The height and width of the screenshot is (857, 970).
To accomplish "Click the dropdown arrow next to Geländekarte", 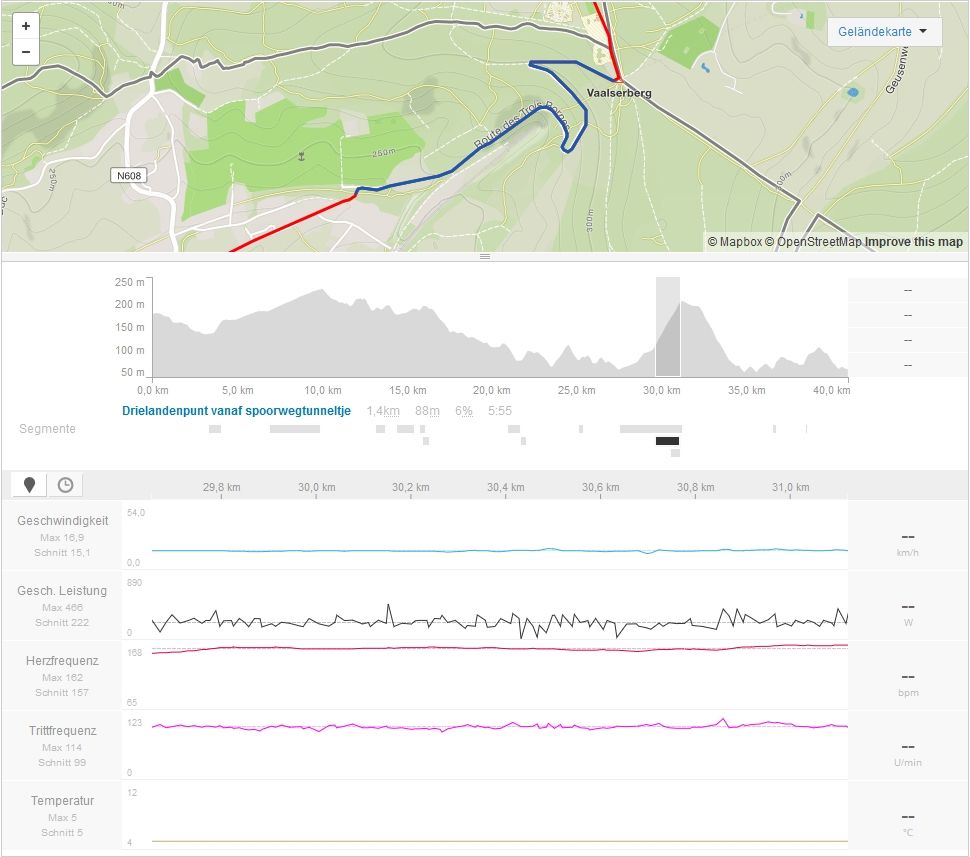I will (x=923, y=32).
